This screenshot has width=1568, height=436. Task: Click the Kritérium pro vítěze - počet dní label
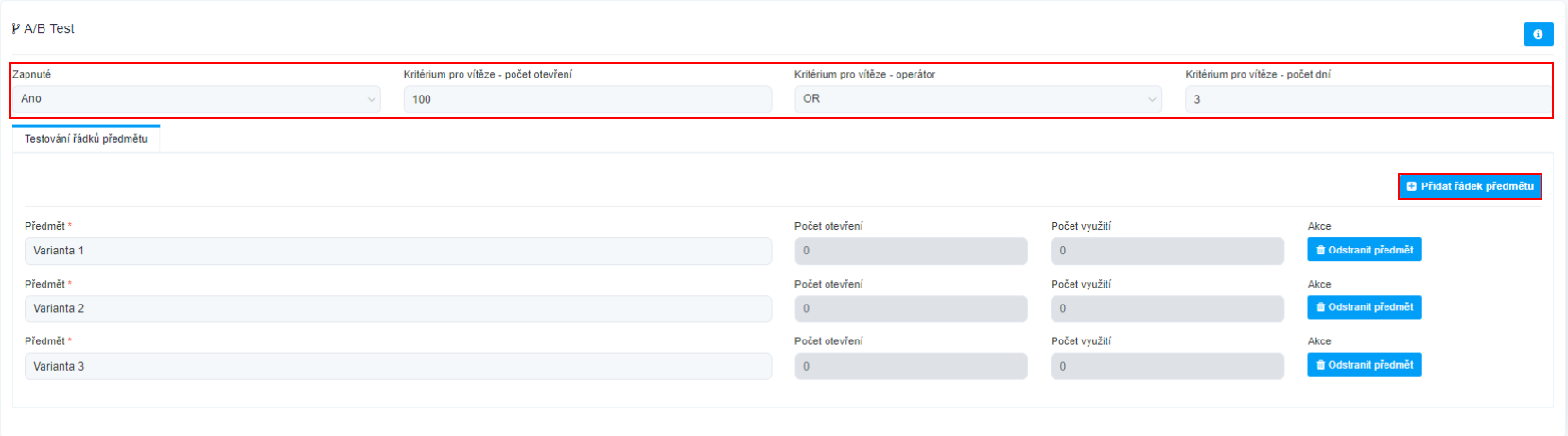(x=1258, y=74)
